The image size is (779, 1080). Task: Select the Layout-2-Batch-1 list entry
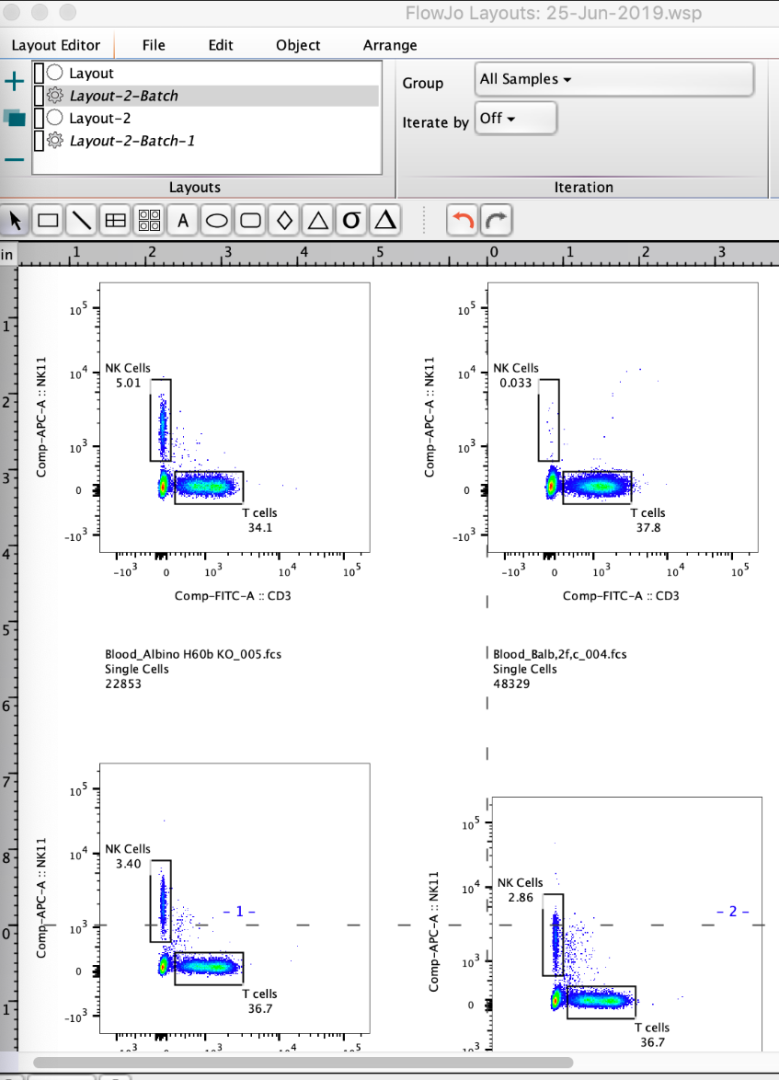point(207,141)
